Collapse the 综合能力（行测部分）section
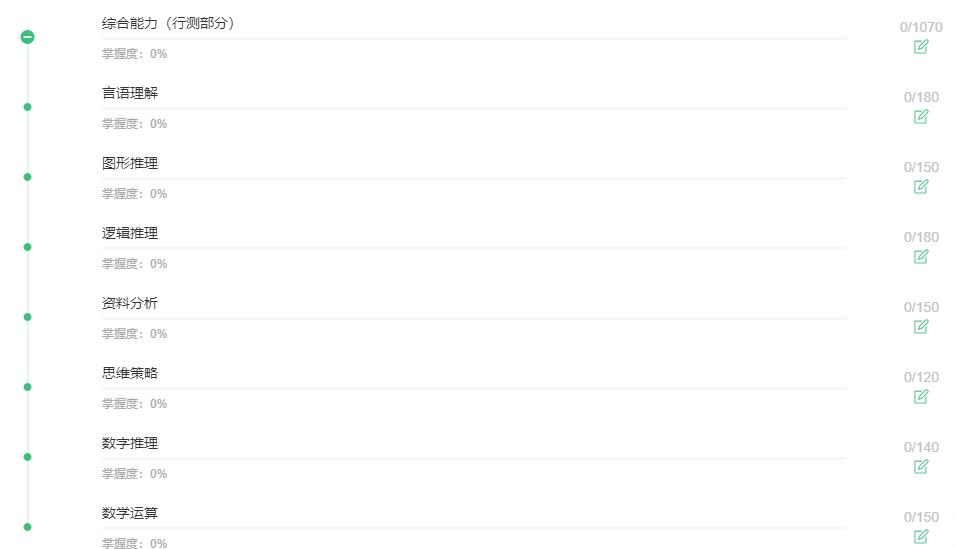Image resolution: width=956 pixels, height=549 pixels. point(27,37)
